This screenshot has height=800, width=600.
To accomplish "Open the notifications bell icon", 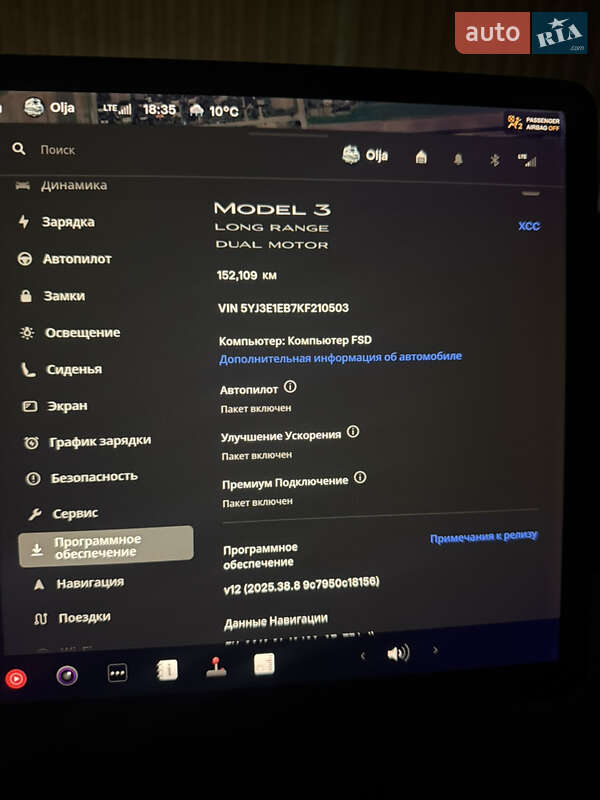I will pyautogui.click(x=458, y=159).
